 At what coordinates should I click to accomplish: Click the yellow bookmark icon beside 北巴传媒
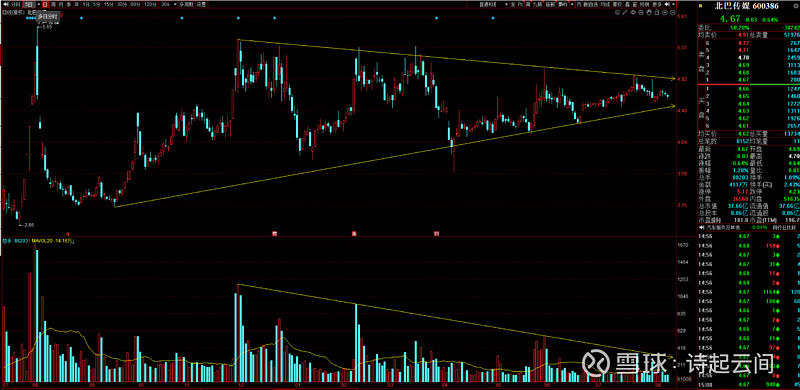coord(701,6)
